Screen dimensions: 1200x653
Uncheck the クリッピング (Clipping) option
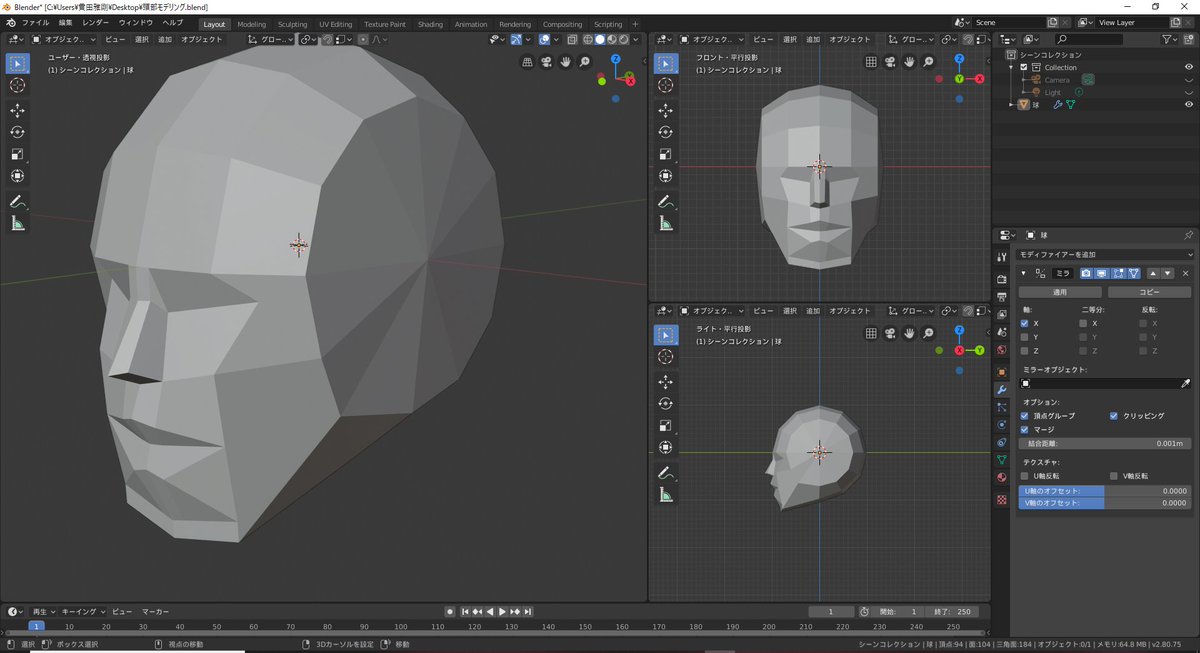(x=1113, y=415)
